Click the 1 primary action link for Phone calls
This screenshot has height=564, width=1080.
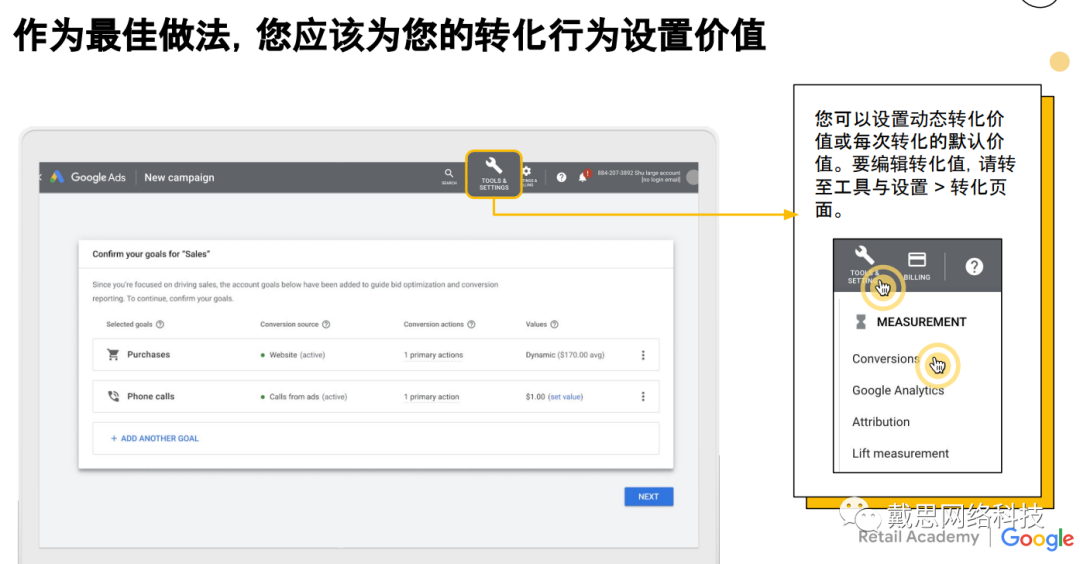point(431,397)
